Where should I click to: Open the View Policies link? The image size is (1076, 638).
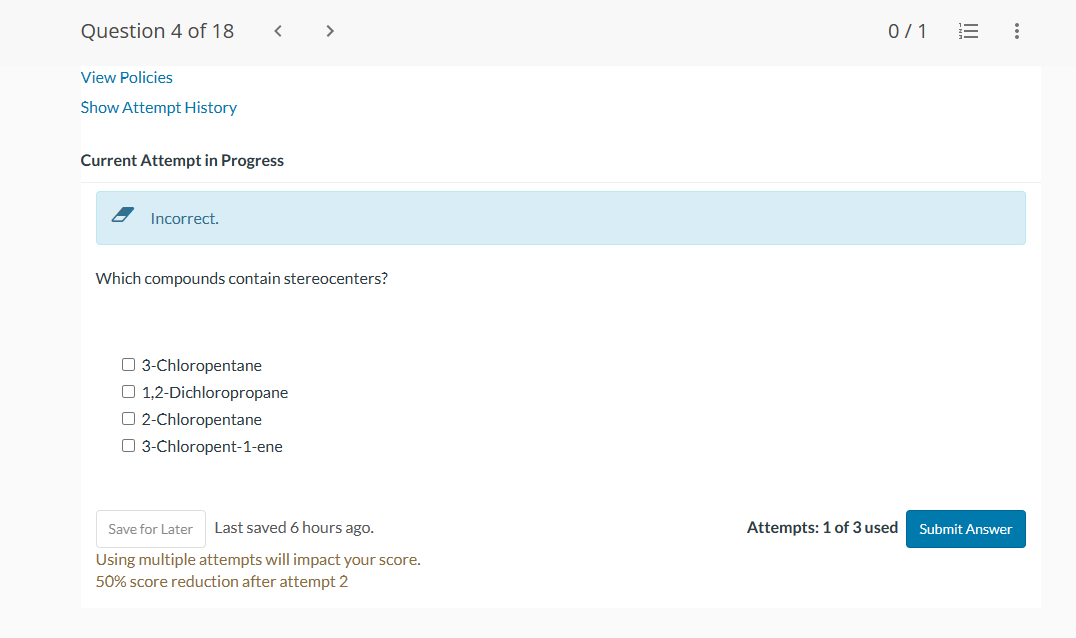(127, 78)
